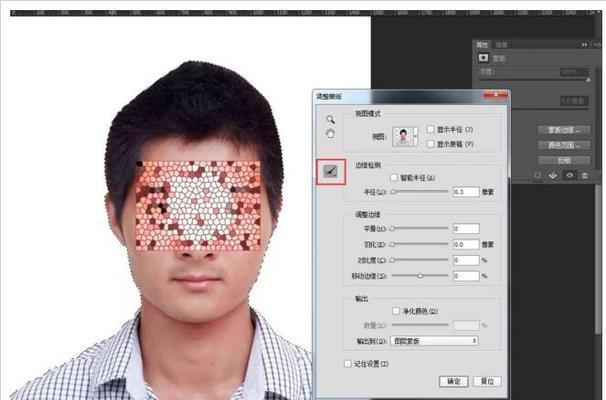Click apply mask icon in Properties panel

tap(553, 175)
